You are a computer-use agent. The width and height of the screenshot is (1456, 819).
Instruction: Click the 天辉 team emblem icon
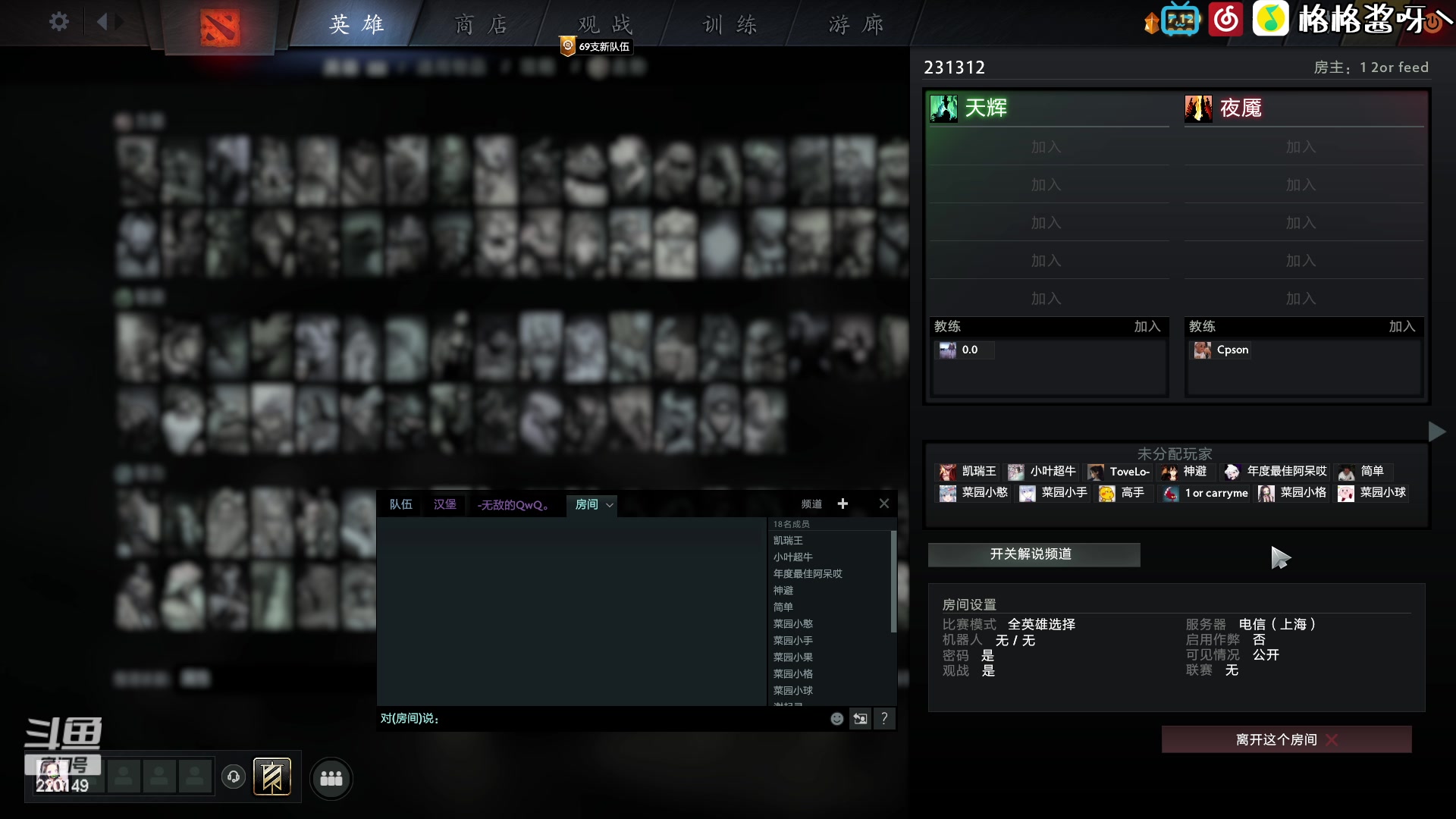pos(943,108)
